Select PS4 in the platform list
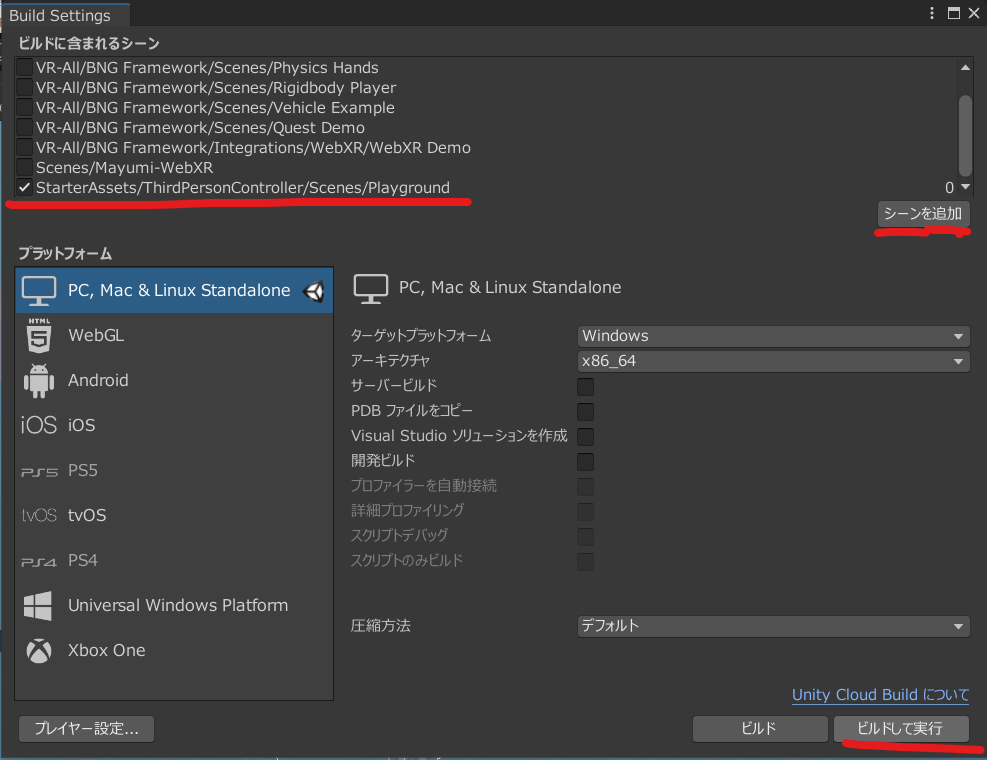987x760 pixels. pos(174,560)
